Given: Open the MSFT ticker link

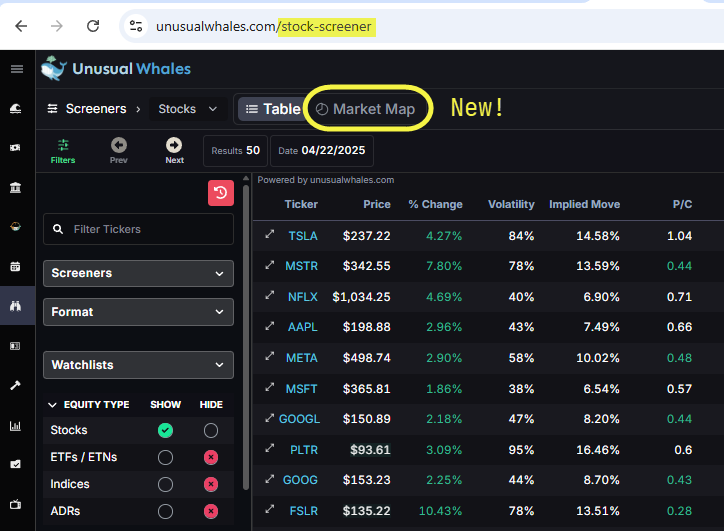Looking at the screenshot, I should click(x=302, y=389).
